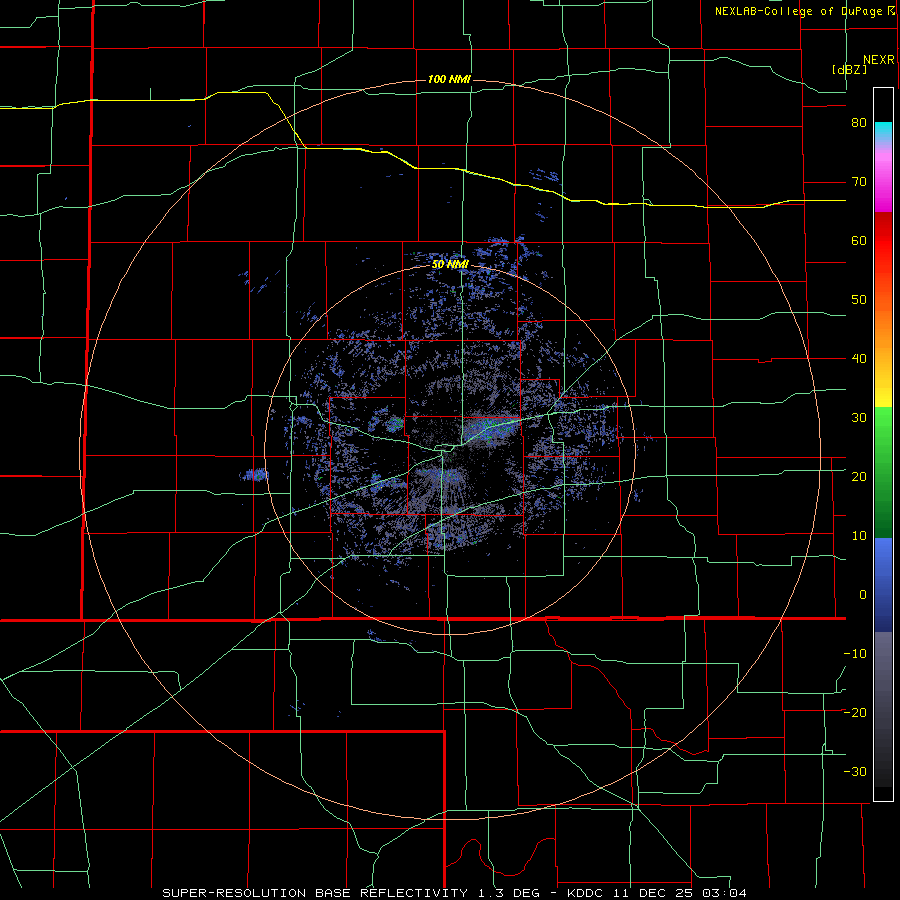Click the 100 NMI range ring label
900x900 pixels.
(x=449, y=79)
